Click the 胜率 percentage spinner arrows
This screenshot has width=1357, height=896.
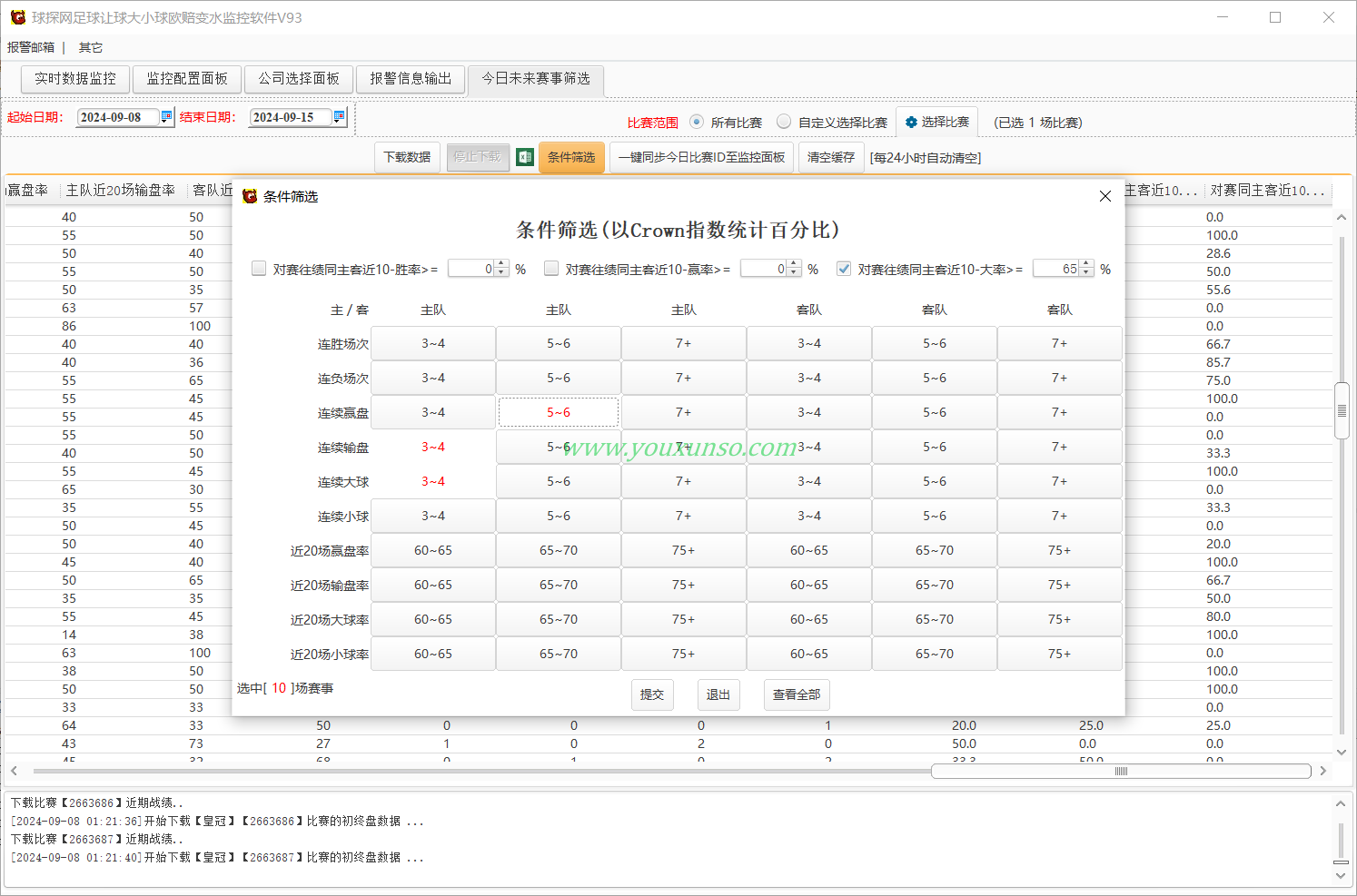point(501,269)
